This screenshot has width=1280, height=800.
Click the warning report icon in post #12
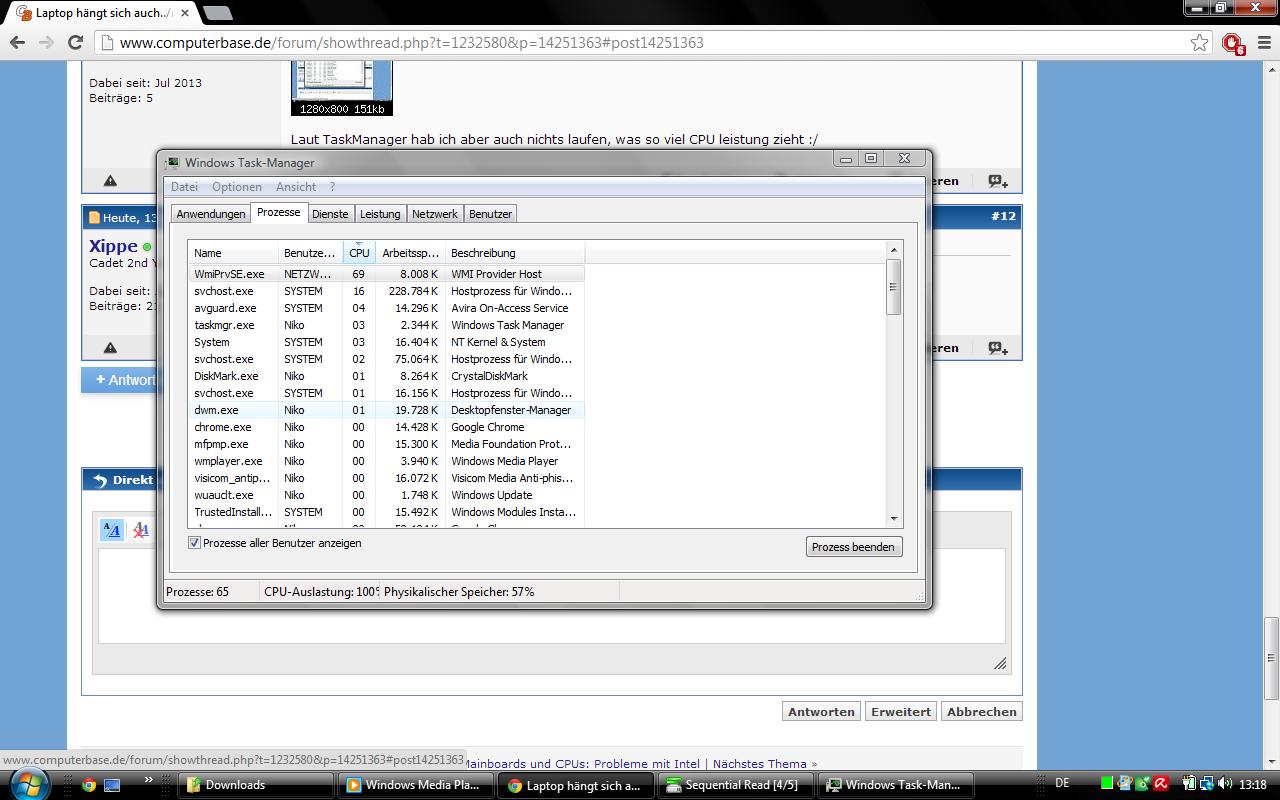click(110, 348)
